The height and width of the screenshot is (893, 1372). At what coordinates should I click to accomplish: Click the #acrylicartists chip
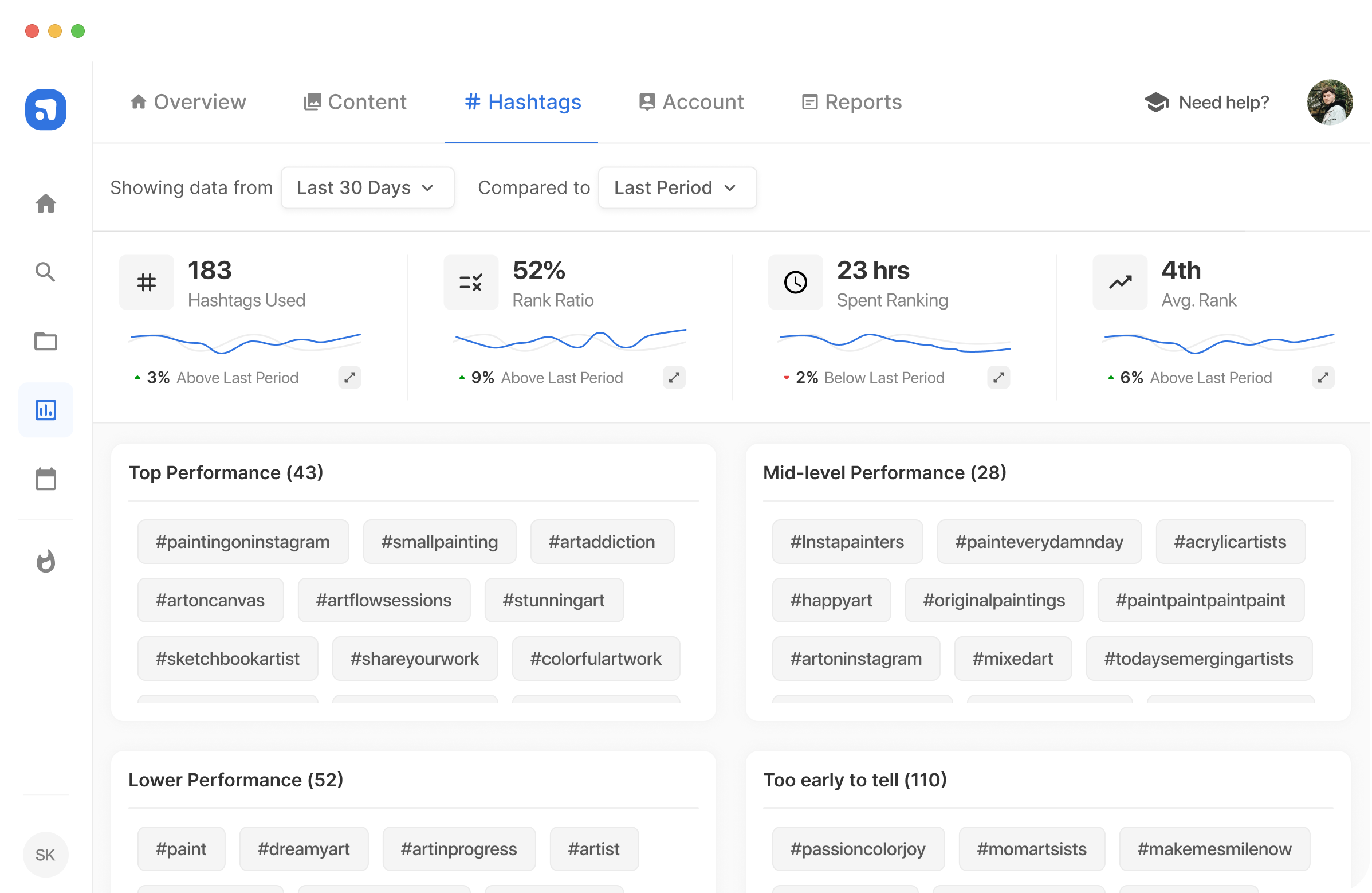pyautogui.click(x=1230, y=542)
